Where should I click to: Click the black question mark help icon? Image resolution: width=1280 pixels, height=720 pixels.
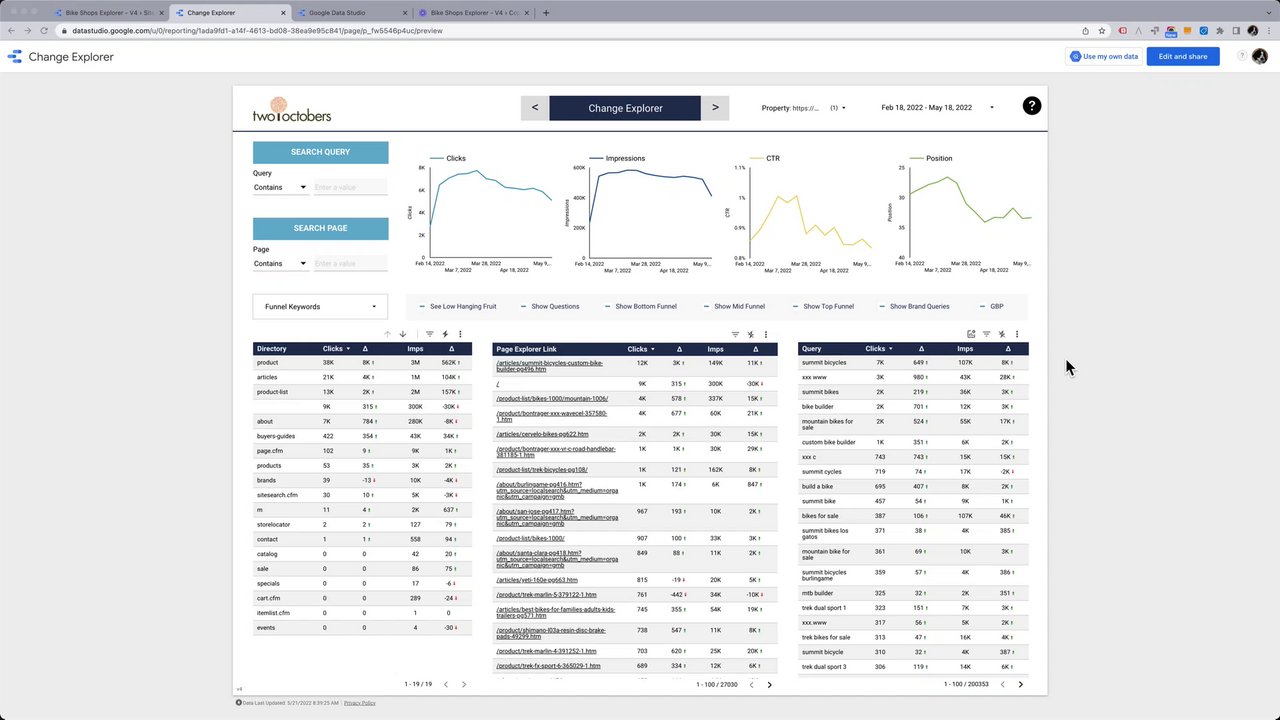tap(1031, 106)
